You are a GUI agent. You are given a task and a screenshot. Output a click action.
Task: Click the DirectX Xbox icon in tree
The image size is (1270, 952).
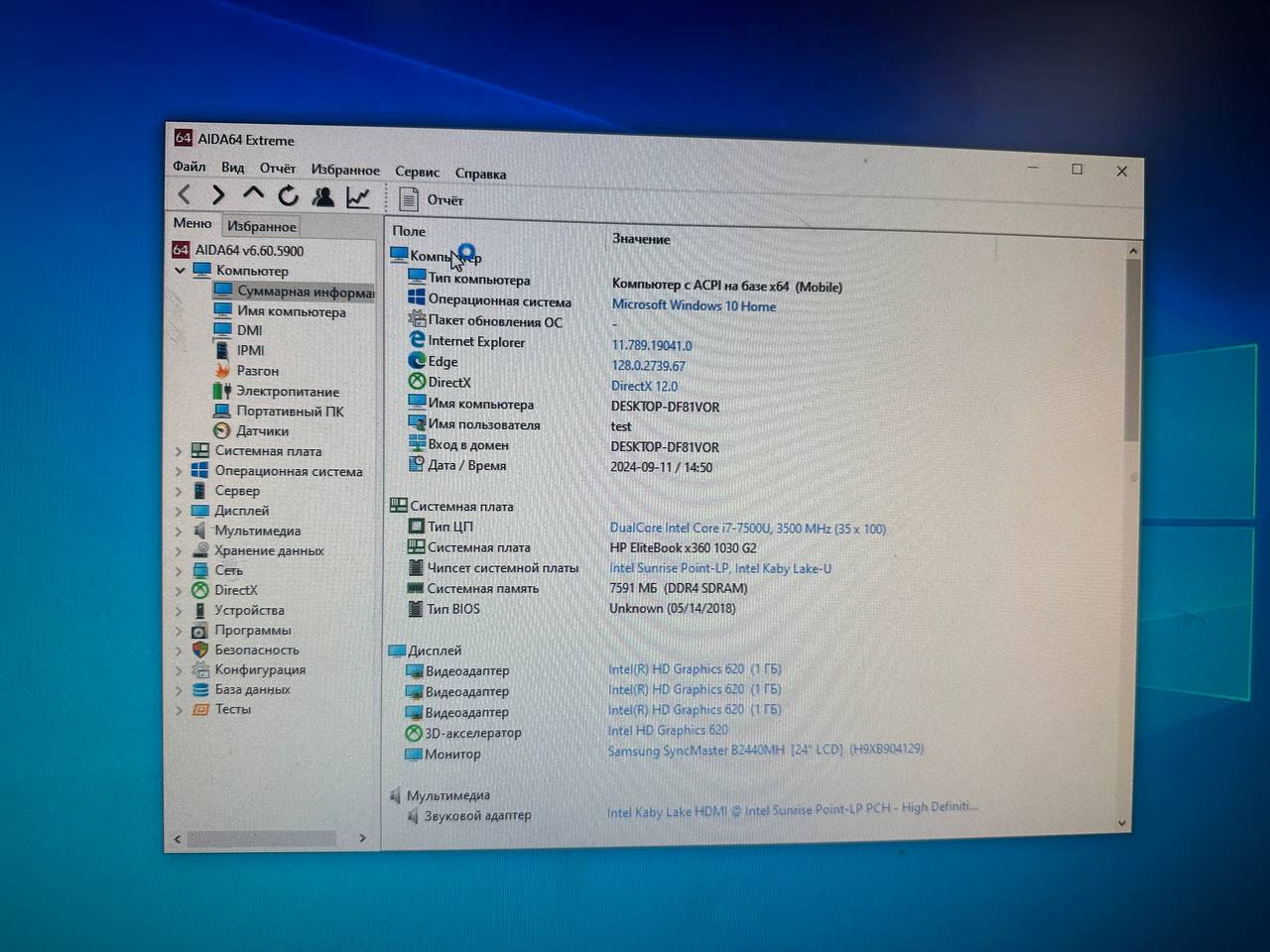[x=199, y=589]
